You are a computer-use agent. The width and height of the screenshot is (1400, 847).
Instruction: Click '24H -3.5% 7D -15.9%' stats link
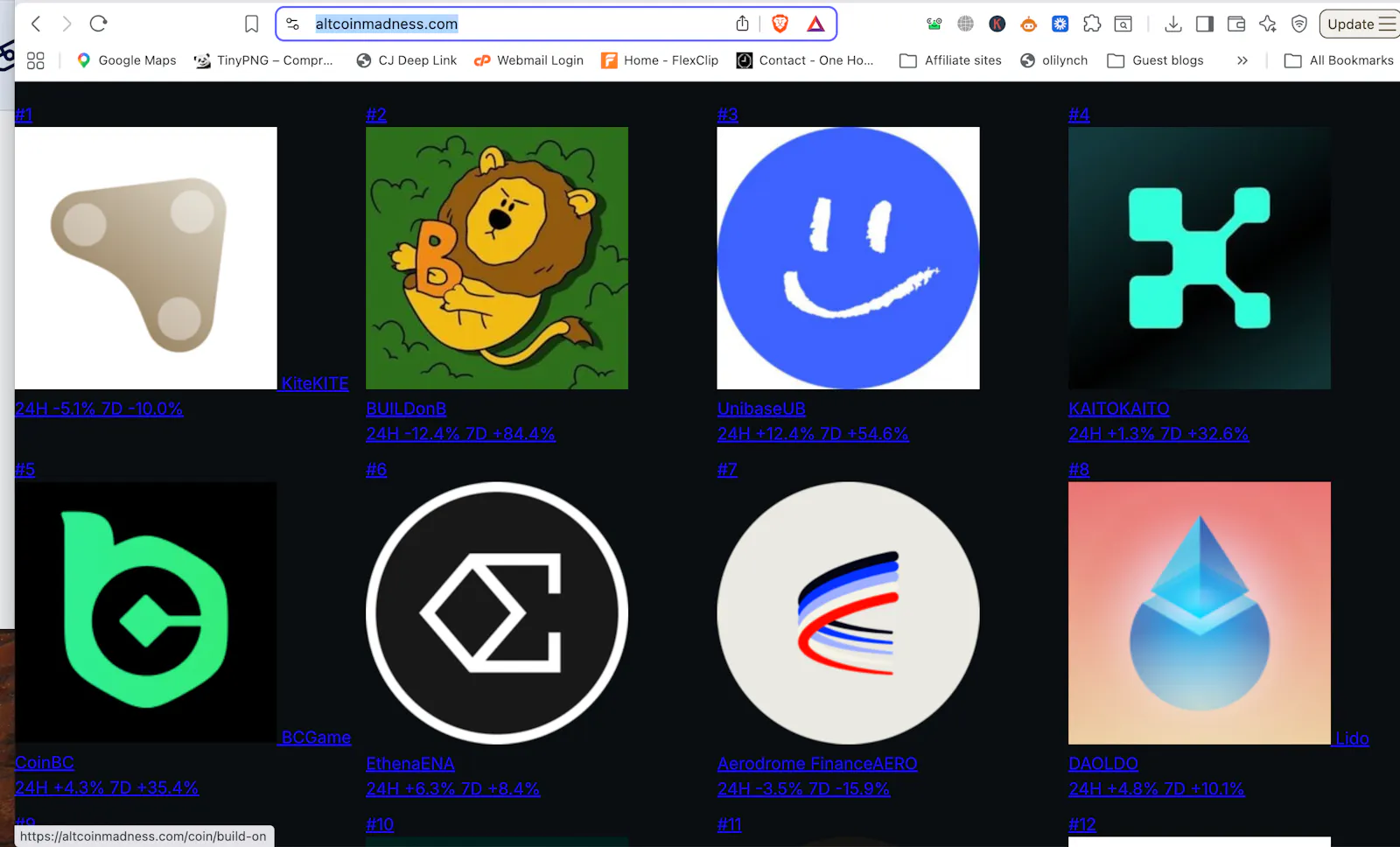(x=803, y=789)
